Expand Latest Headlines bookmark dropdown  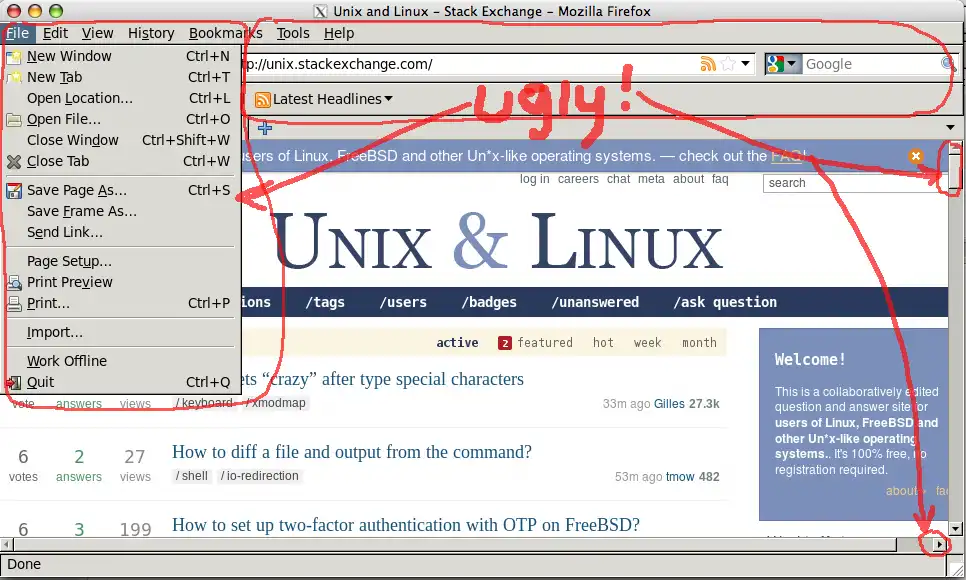pos(388,99)
